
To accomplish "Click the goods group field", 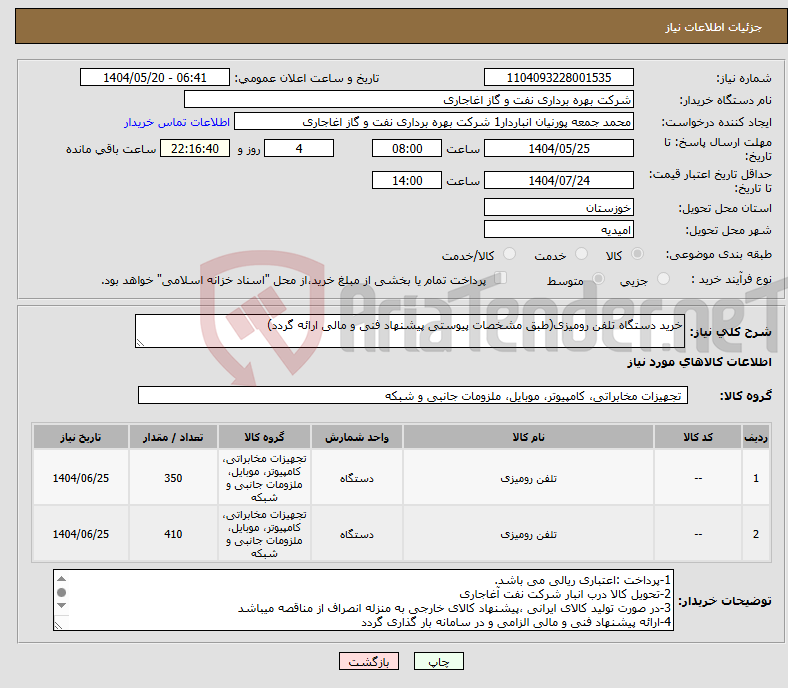I will tap(413, 395).
